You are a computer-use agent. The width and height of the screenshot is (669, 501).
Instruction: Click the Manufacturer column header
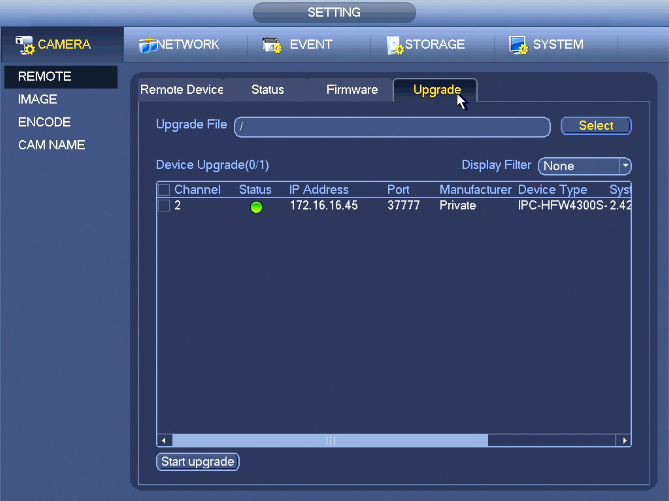[x=475, y=190]
